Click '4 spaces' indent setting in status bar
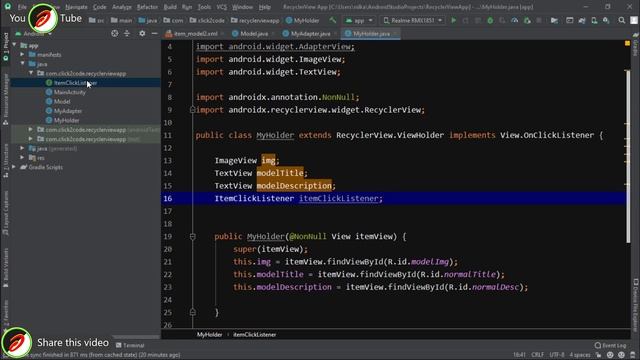This screenshot has width=640, height=360. pyautogui.click(x=580, y=355)
